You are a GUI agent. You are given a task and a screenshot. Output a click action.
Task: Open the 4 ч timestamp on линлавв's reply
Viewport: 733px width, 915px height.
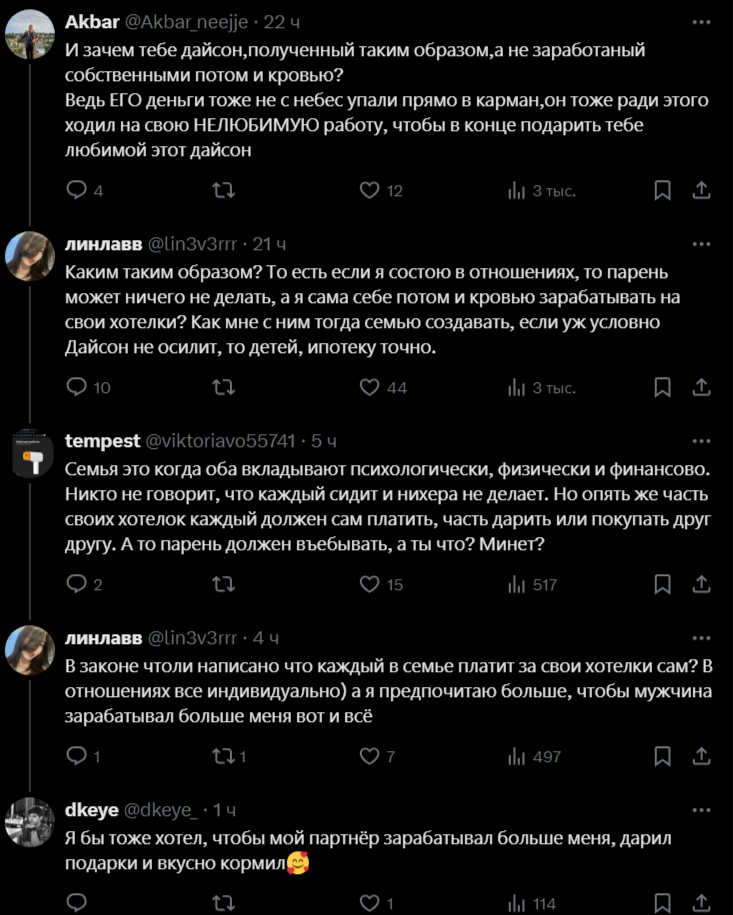[x=266, y=638]
